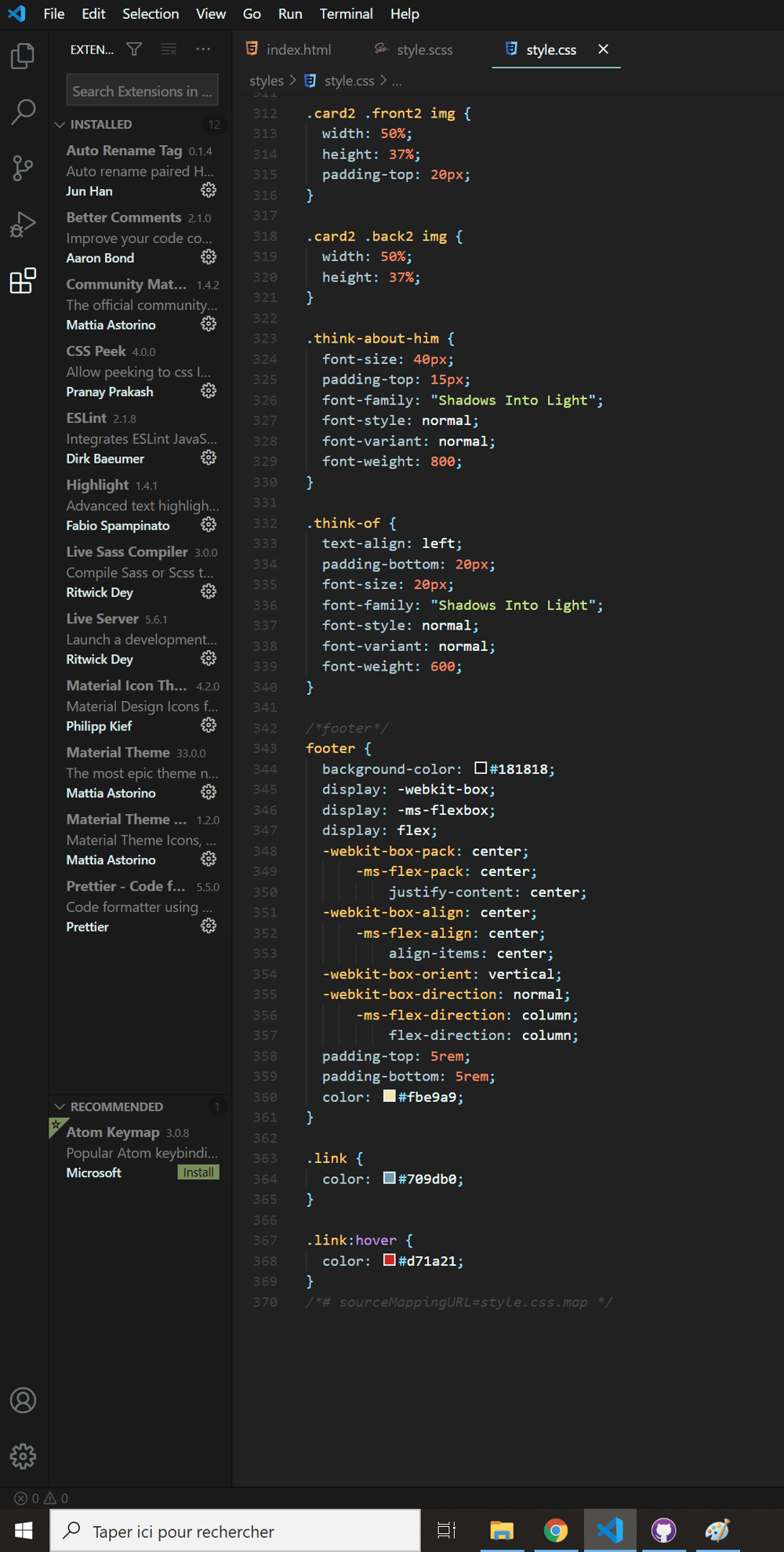
Task: Open the Paint app from taskbar
Action: (718, 1530)
